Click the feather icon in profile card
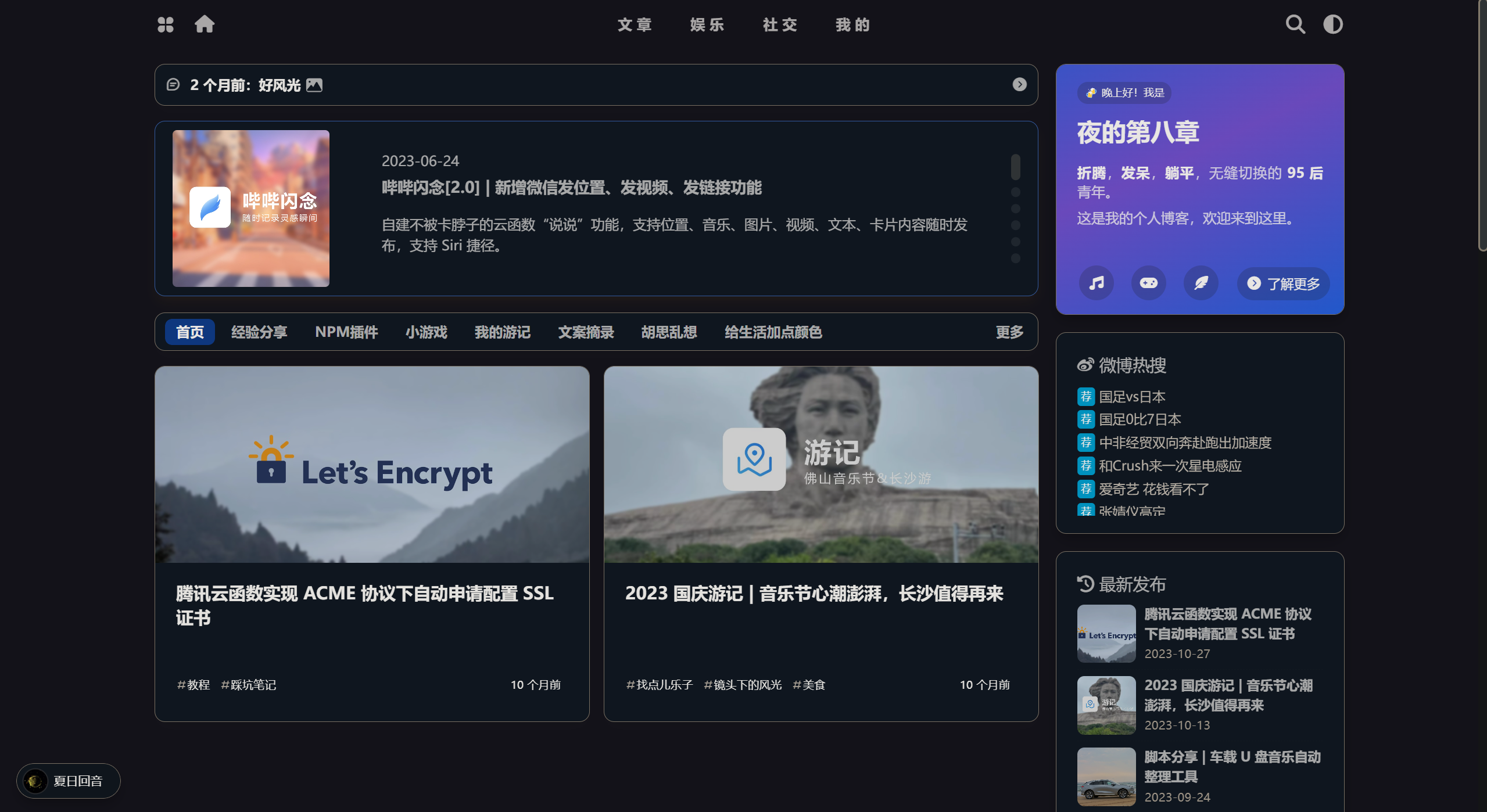 [x=1201, y=283]
